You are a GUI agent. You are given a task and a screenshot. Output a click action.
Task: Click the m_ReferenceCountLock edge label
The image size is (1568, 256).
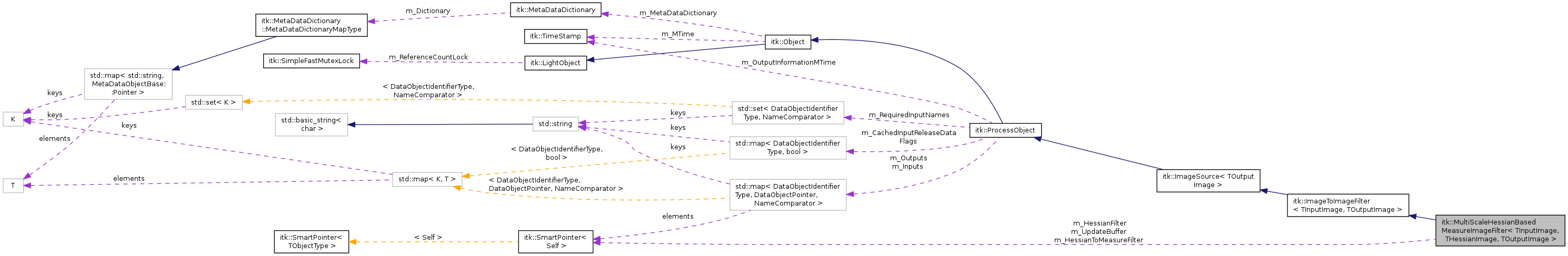428,57
